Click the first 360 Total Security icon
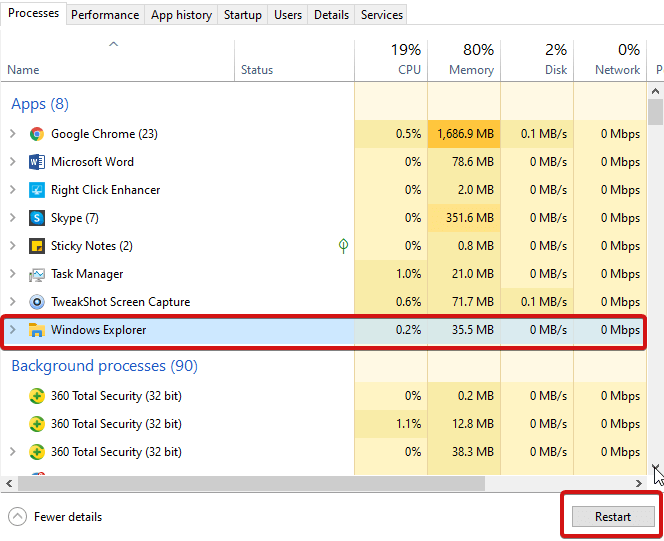The image size is (664, 541). point(37,396)
